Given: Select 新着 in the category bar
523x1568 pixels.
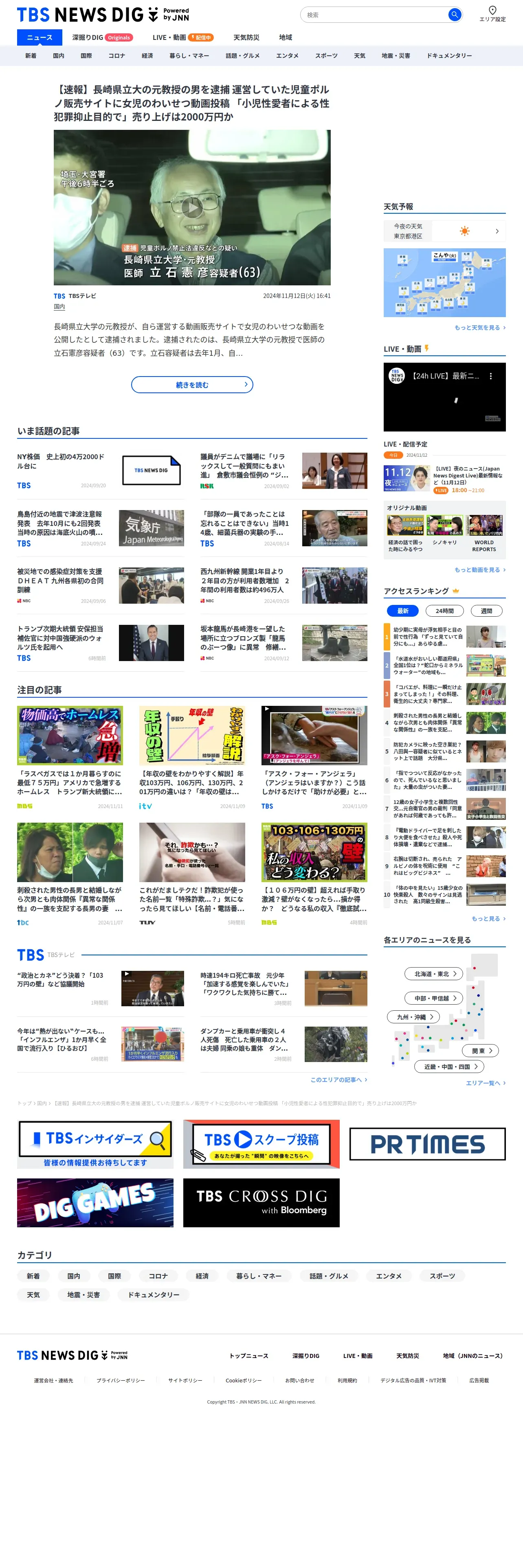Looking at the screenshot, I should 31,55.
